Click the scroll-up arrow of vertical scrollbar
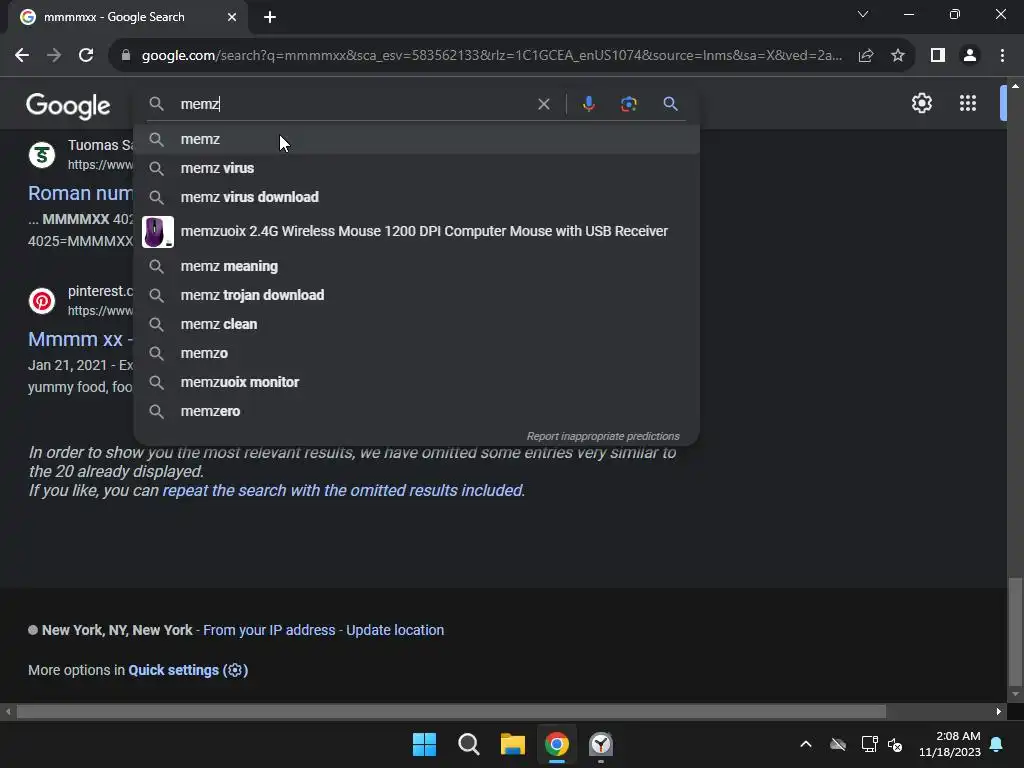The height and width of the screenshot is (768, 1024). pyautogui.click(x=1015, y=86)
